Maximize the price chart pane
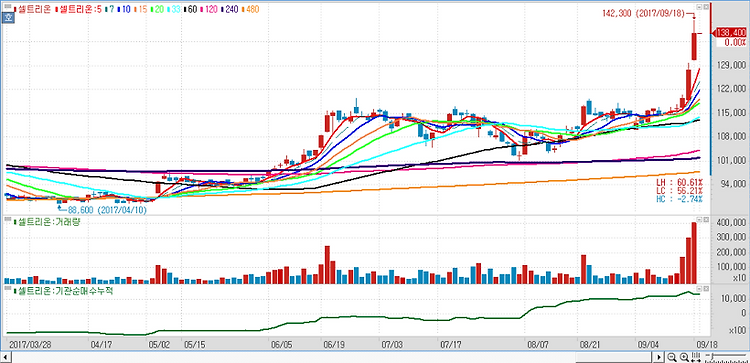 point(706,7)
